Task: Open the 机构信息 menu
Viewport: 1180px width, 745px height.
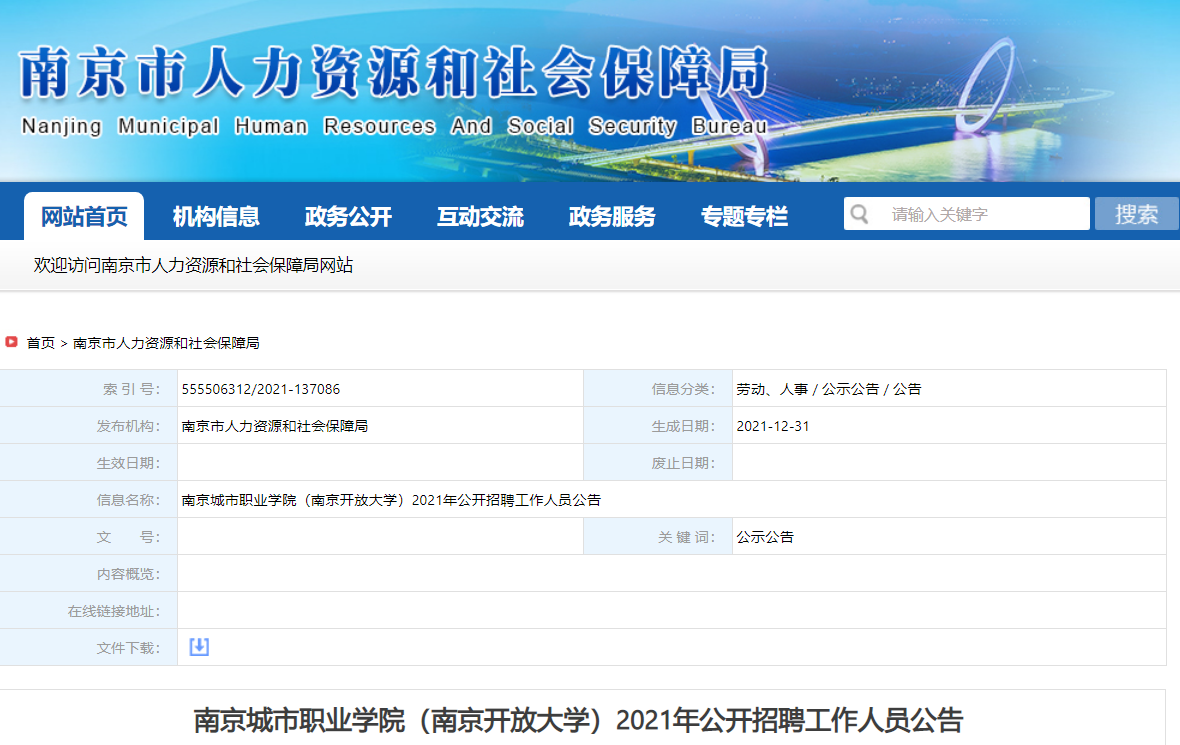Action: [216, 217]
